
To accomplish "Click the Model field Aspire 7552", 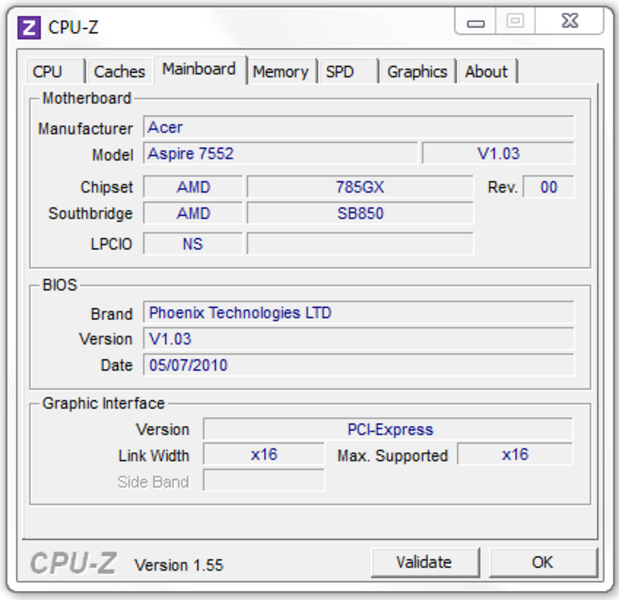I will [280, 153].
